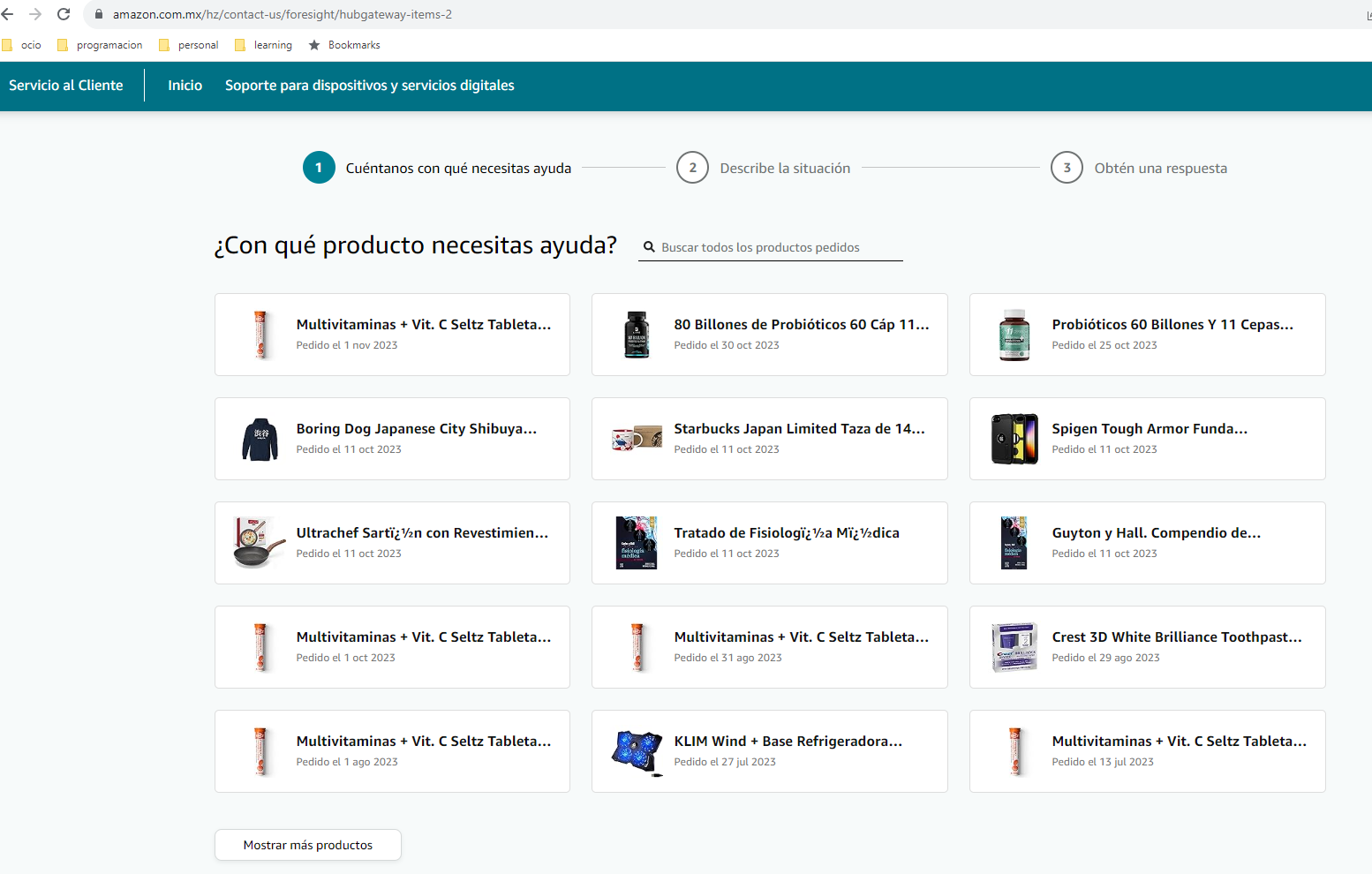Click the Boring Dog hoodie product image
Screen dimensions: 1372x874
260,439
